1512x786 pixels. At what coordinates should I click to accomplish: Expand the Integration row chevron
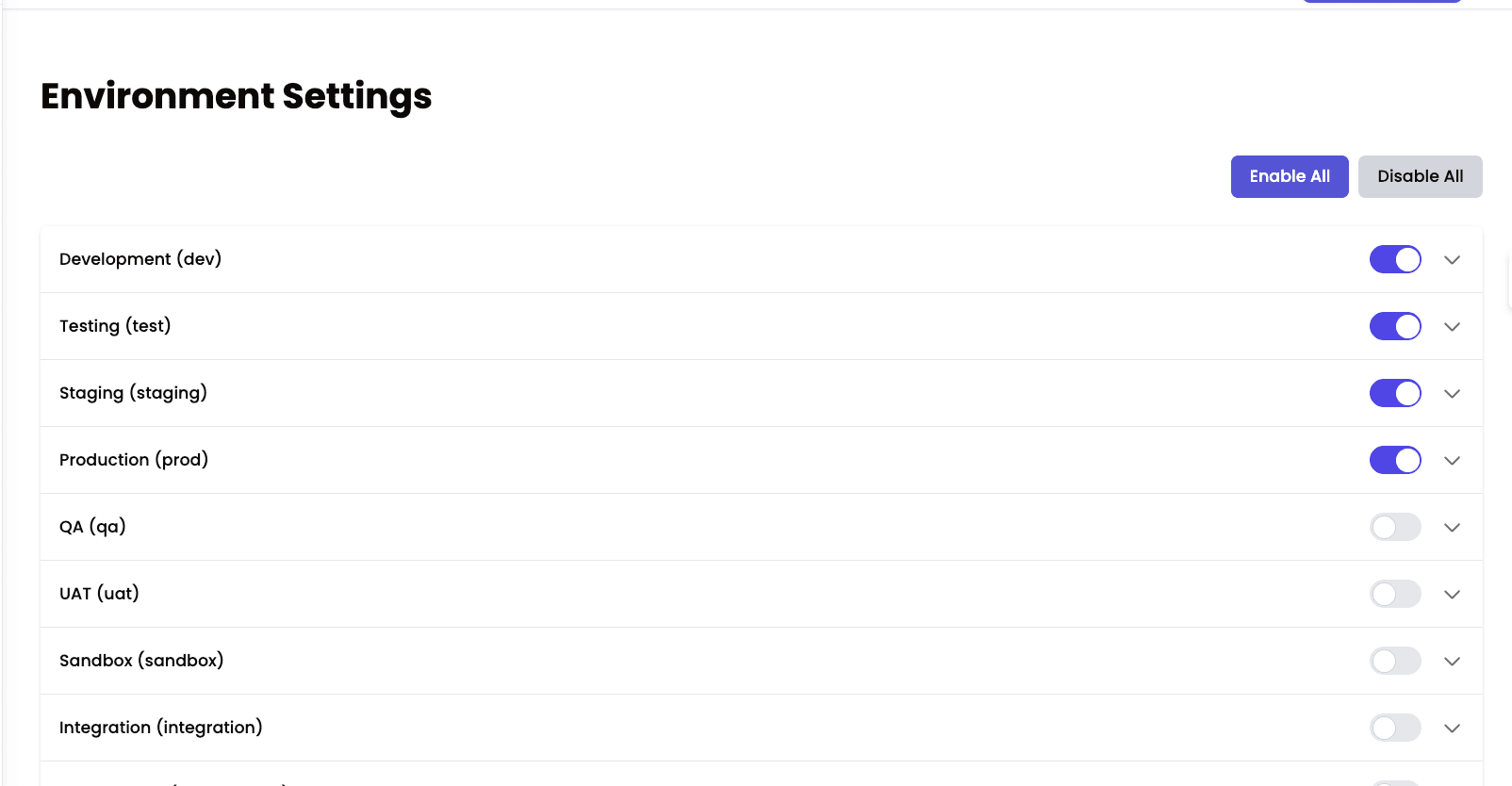click(1452, 729)
